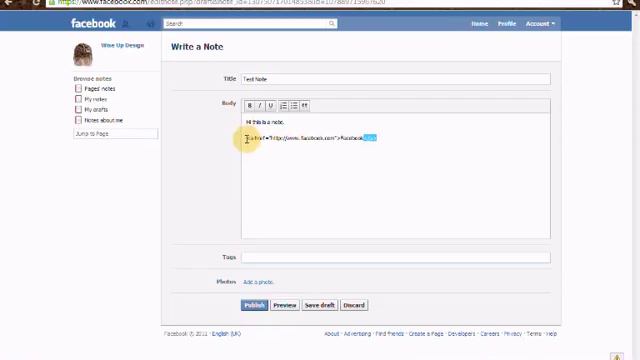Open My notes in sidebar
640x360 pixels.
[x=96, y=99]
